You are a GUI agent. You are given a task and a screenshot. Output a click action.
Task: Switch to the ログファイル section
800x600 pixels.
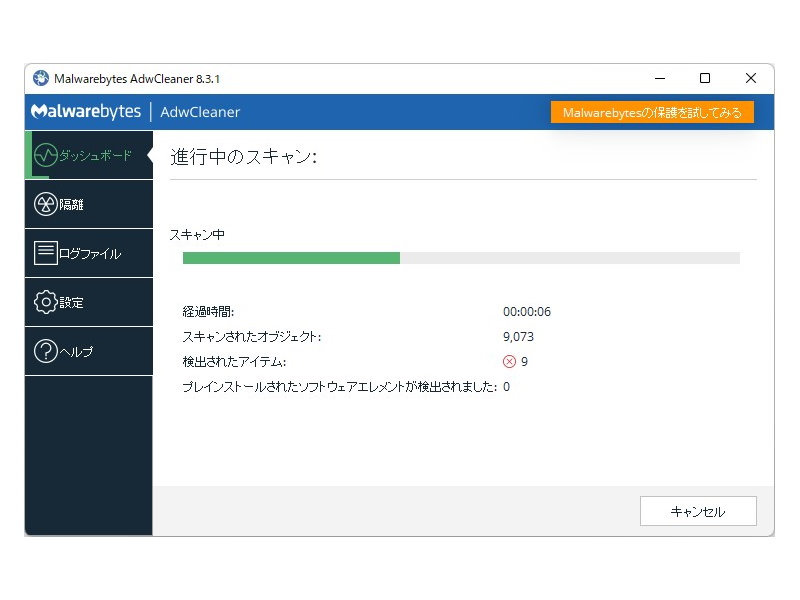85,253
